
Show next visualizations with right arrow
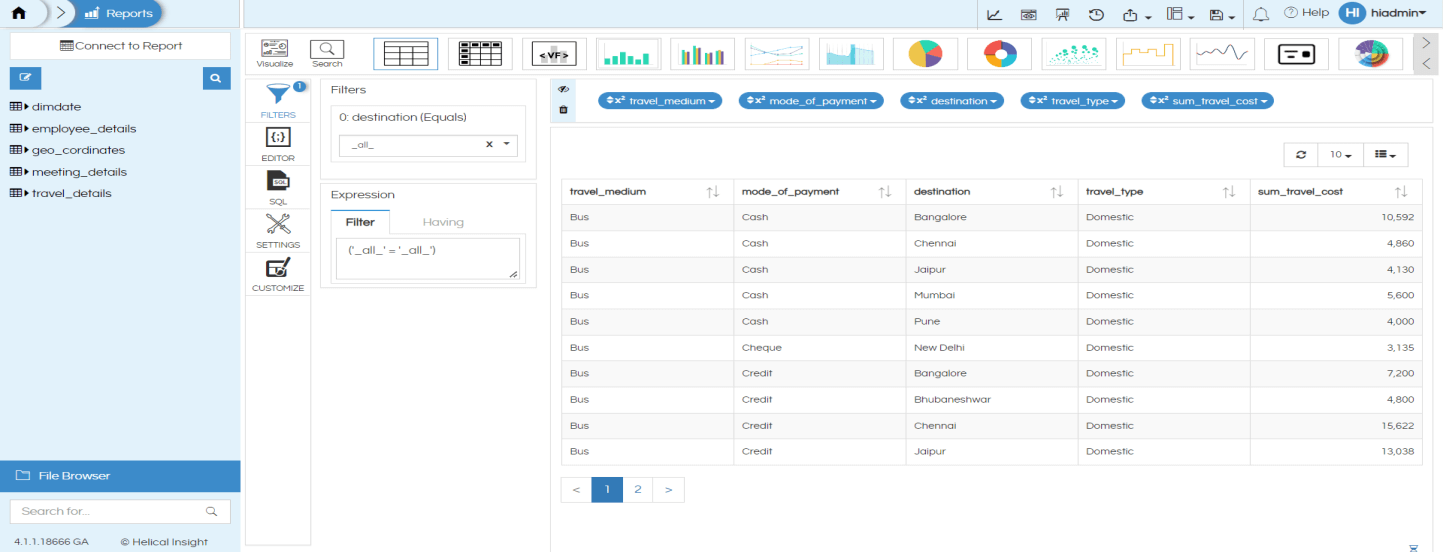pyautogui.click(x=1426, y=44)
